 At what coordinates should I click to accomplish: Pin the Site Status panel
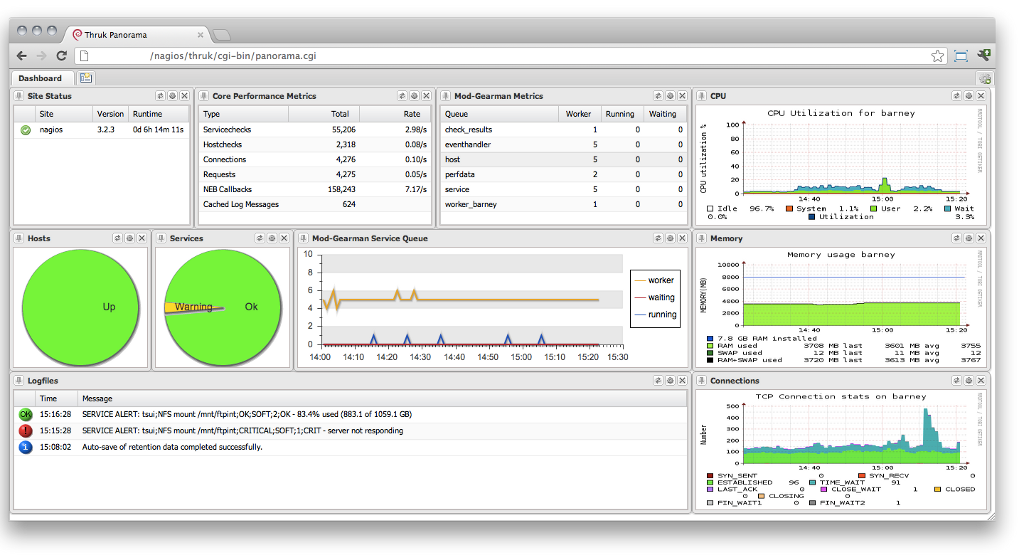pos(19,96)
